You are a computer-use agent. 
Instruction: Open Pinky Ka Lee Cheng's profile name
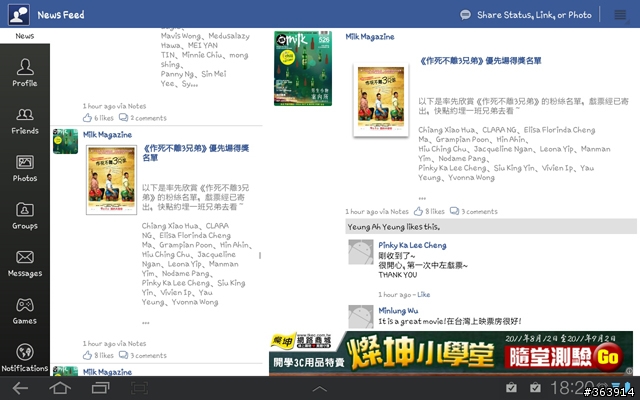412,245
